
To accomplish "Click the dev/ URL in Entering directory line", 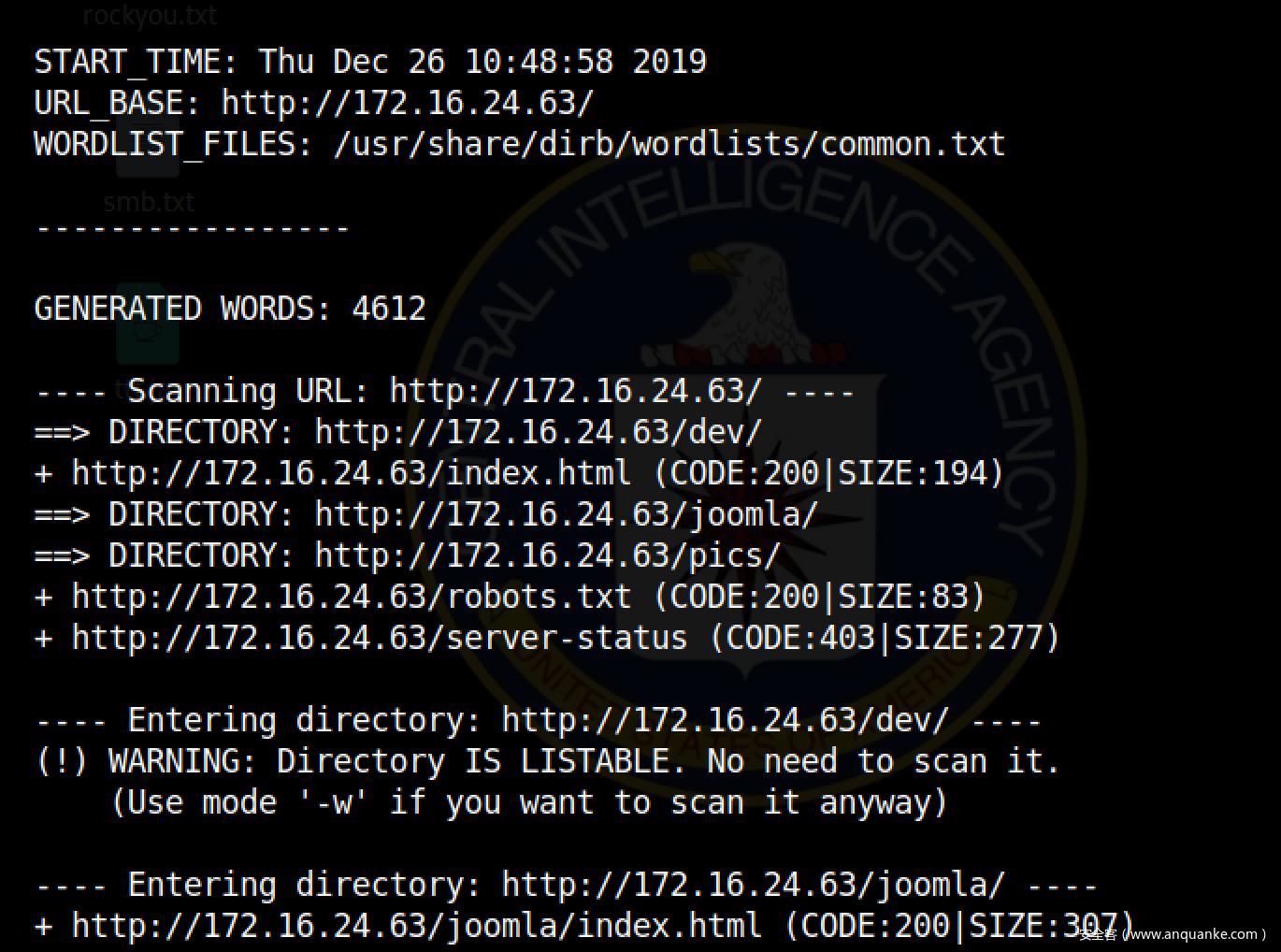I will 725,720.
